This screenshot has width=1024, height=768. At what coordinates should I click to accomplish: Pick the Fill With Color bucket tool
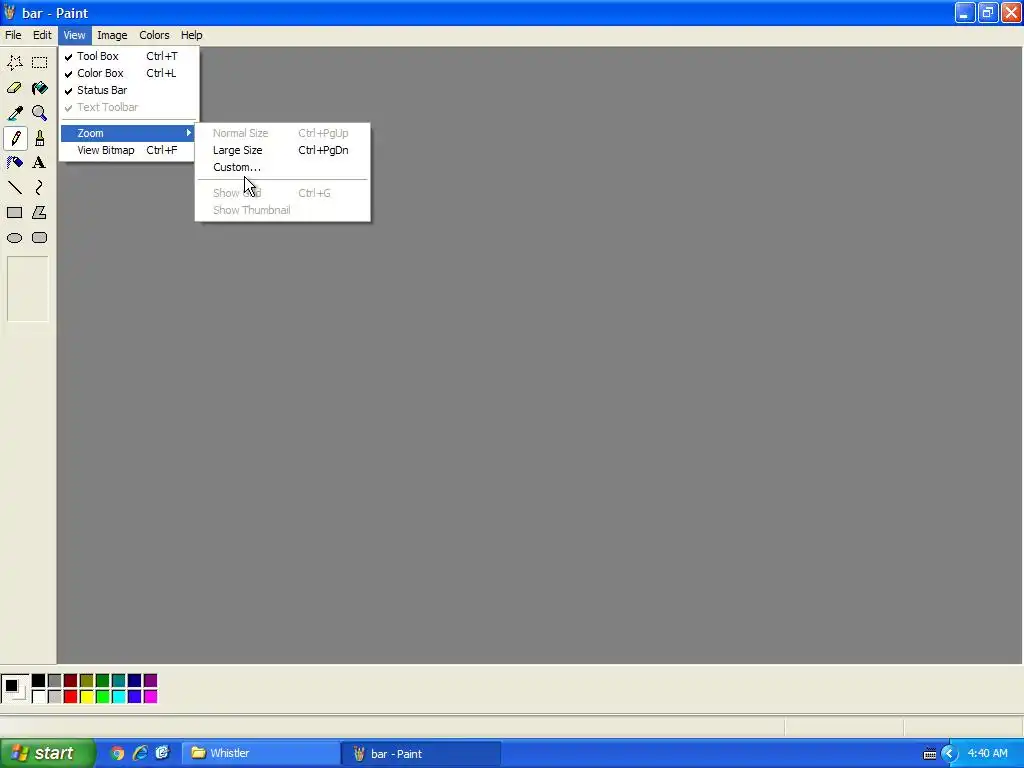tap(40, 88)
